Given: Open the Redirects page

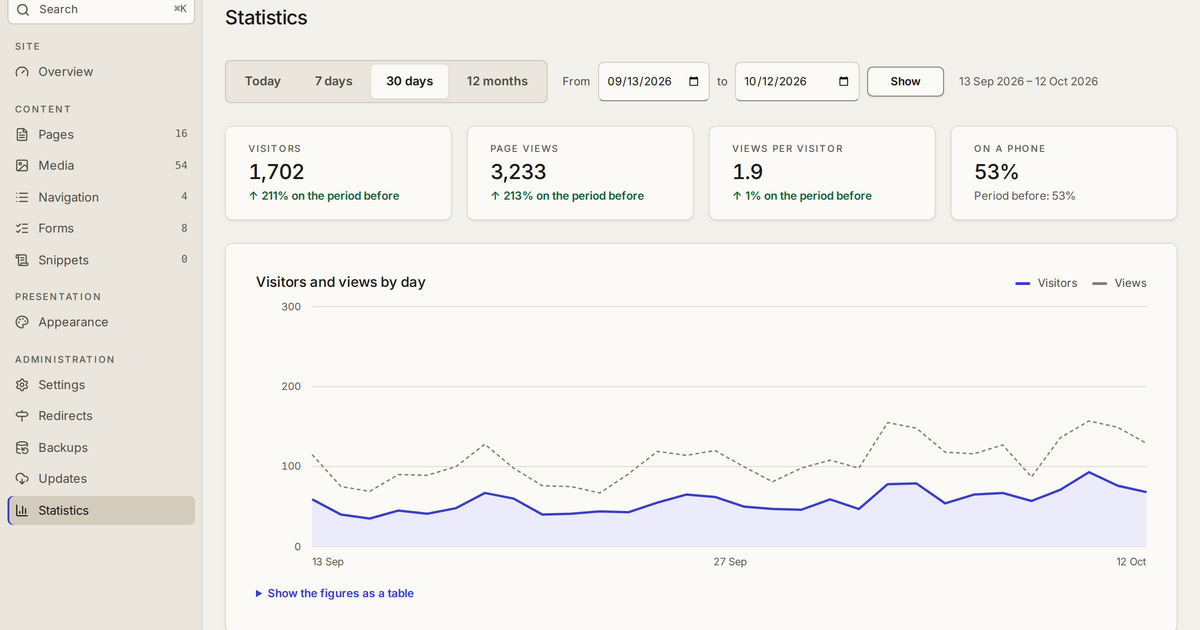Looking at the screenshot, I should pos(101,416).
